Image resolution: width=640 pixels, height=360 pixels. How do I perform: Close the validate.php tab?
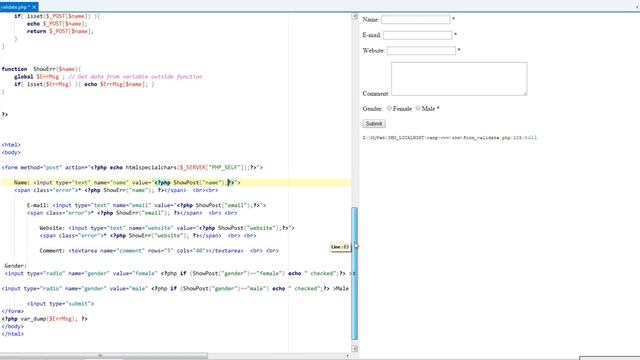[34, 7]
